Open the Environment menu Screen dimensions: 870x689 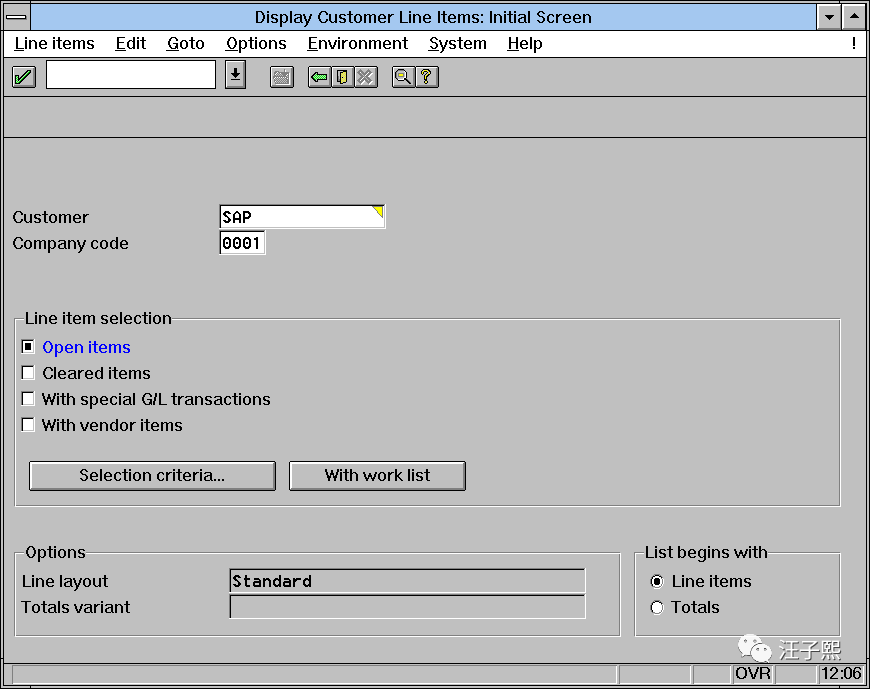(358, 43)
